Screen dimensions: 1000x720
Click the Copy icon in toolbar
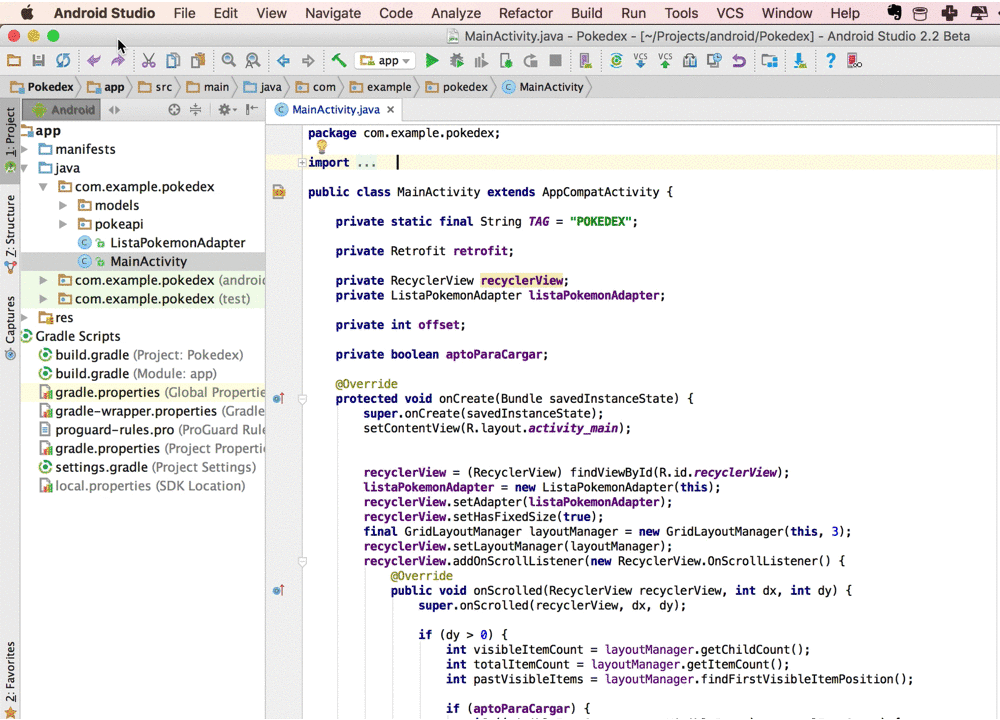coord(173,61)
